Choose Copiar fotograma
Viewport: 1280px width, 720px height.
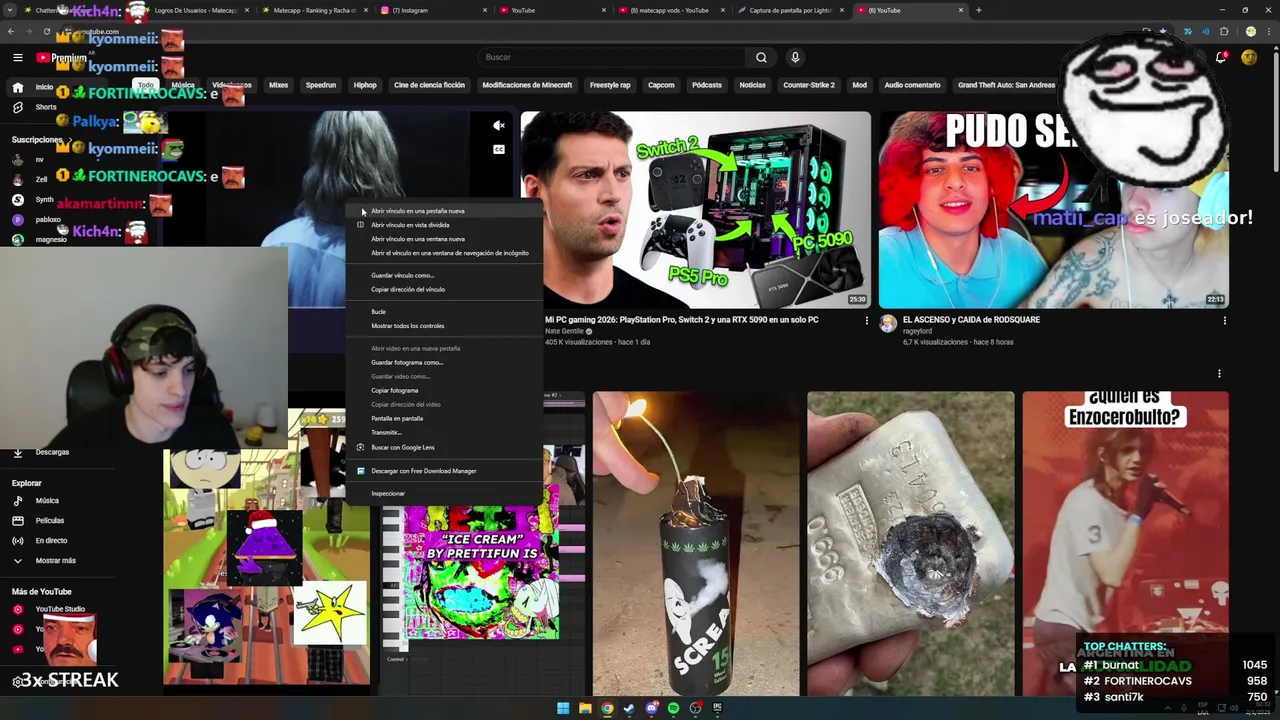click(445, 390)
